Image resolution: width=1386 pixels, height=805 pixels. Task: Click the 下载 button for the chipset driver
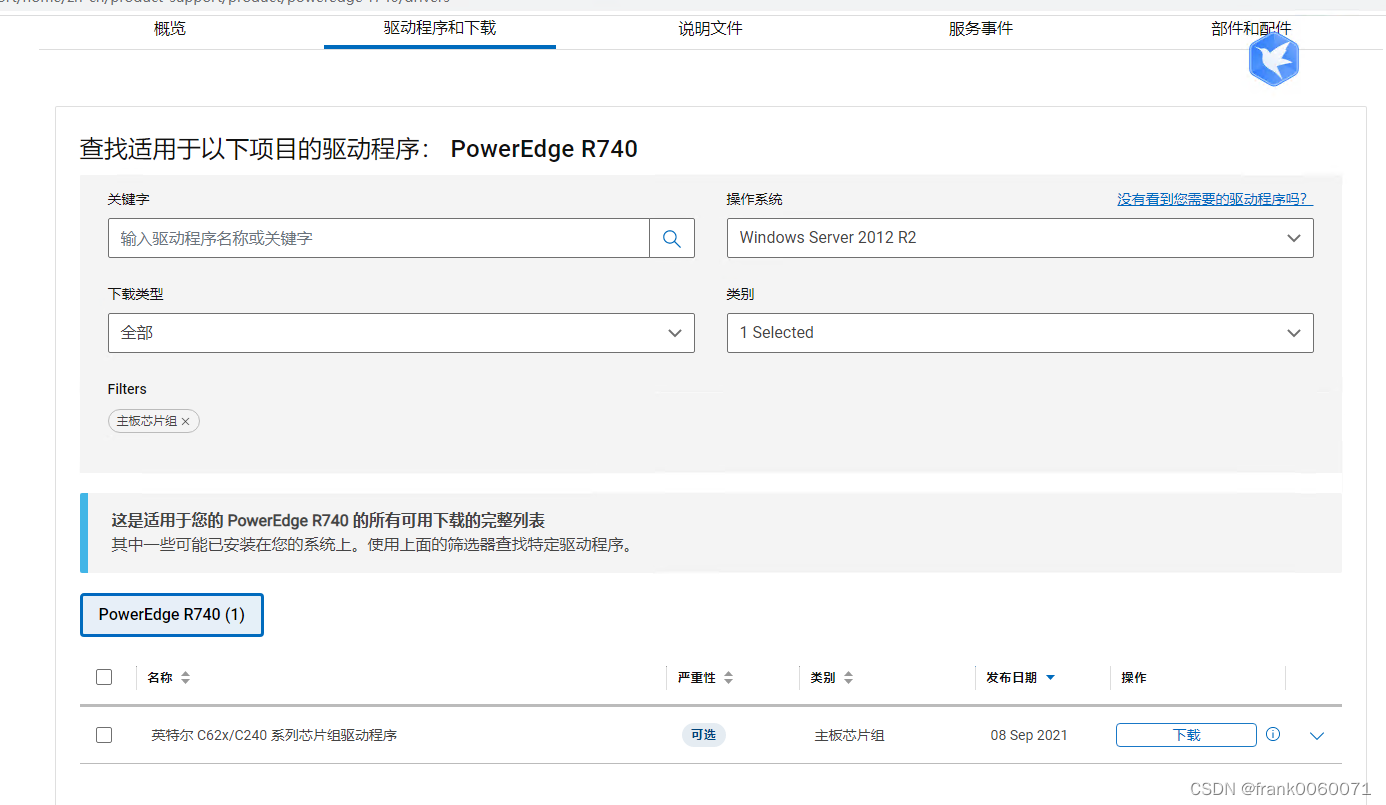pos(1186,735)
